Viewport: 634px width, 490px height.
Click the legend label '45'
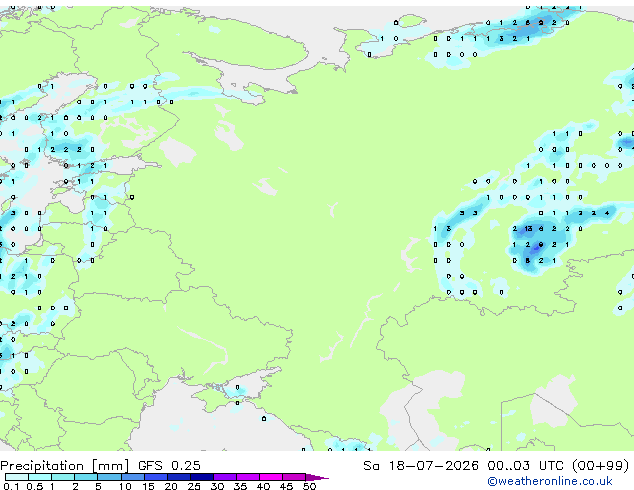point(286,486)
